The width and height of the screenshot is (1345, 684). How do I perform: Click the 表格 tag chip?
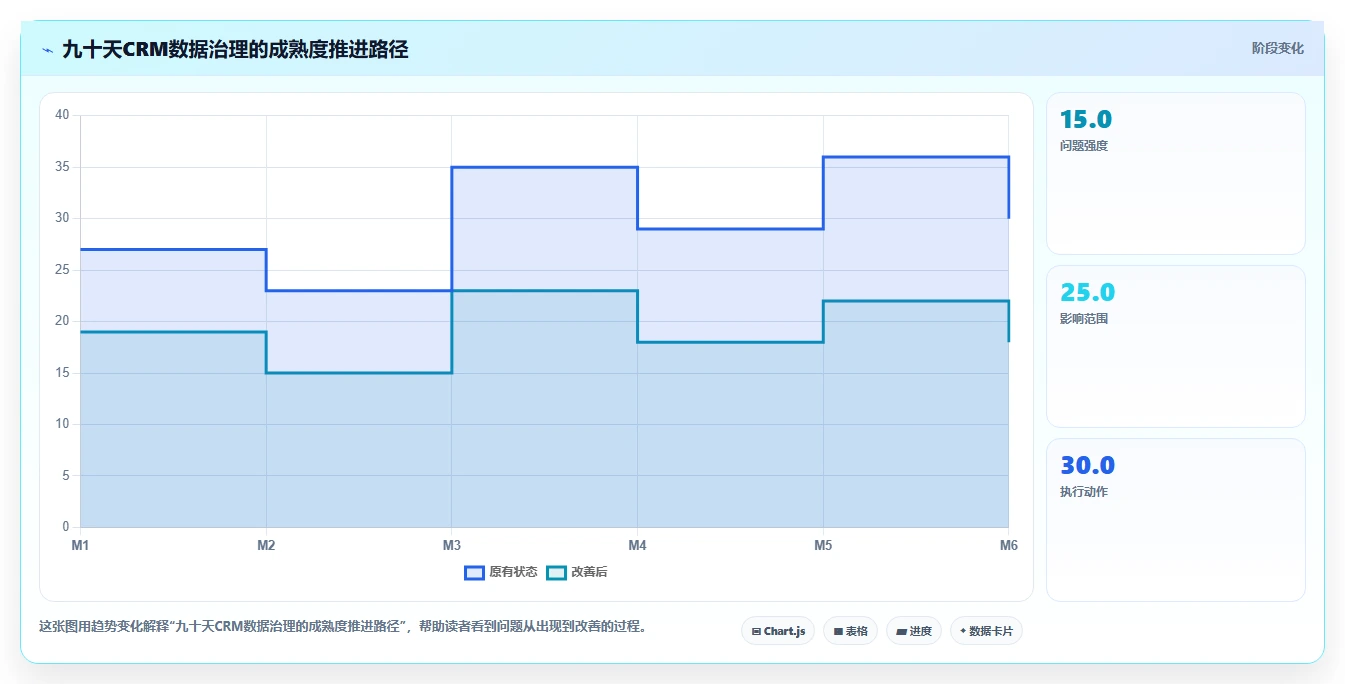[850, 631]
